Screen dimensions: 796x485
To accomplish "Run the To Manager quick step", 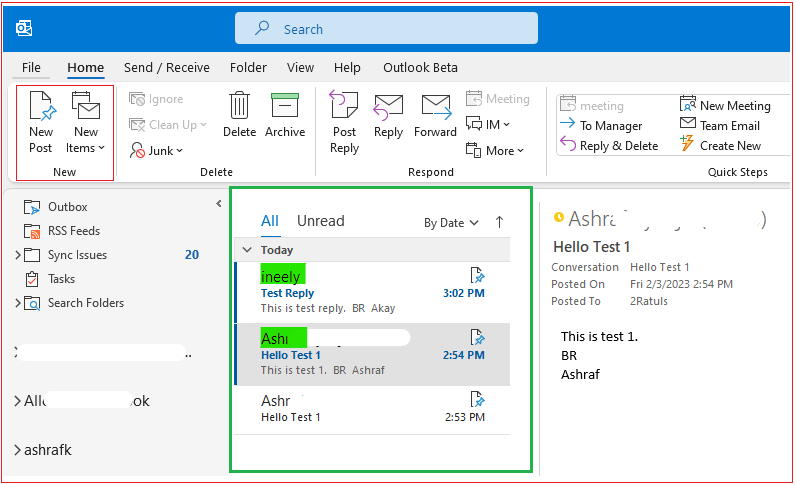I will coord(602,125).
